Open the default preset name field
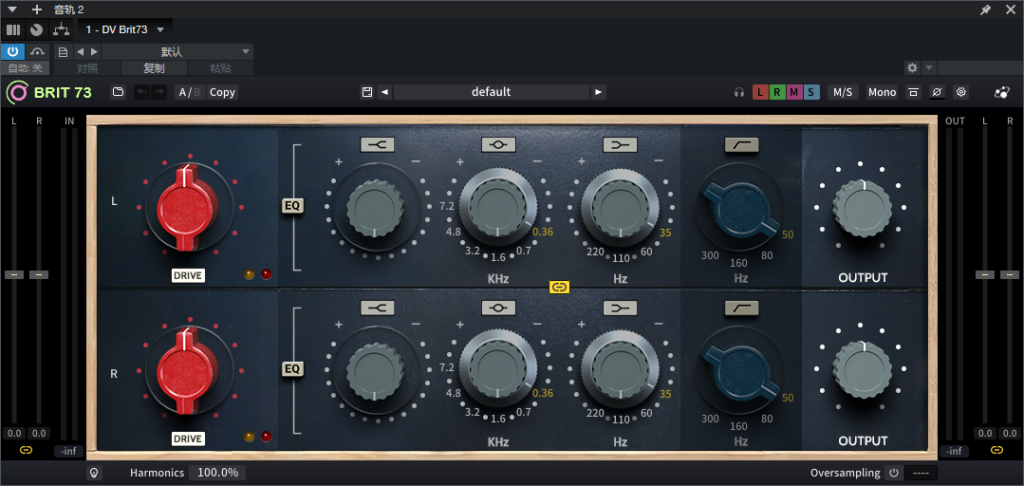 [x=491, y=92]
